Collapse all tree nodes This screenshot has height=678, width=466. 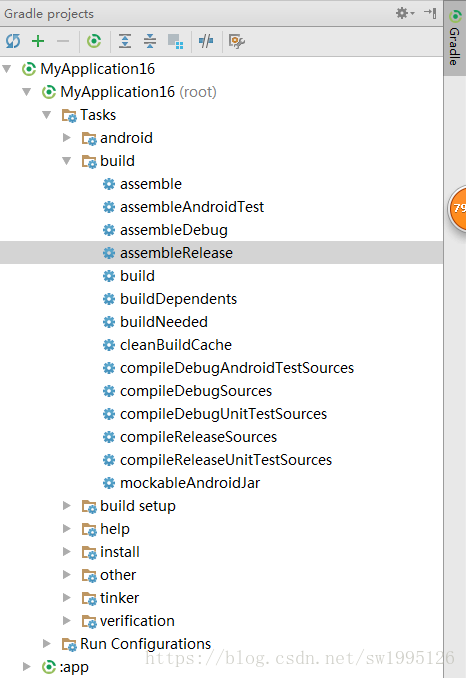150,42
